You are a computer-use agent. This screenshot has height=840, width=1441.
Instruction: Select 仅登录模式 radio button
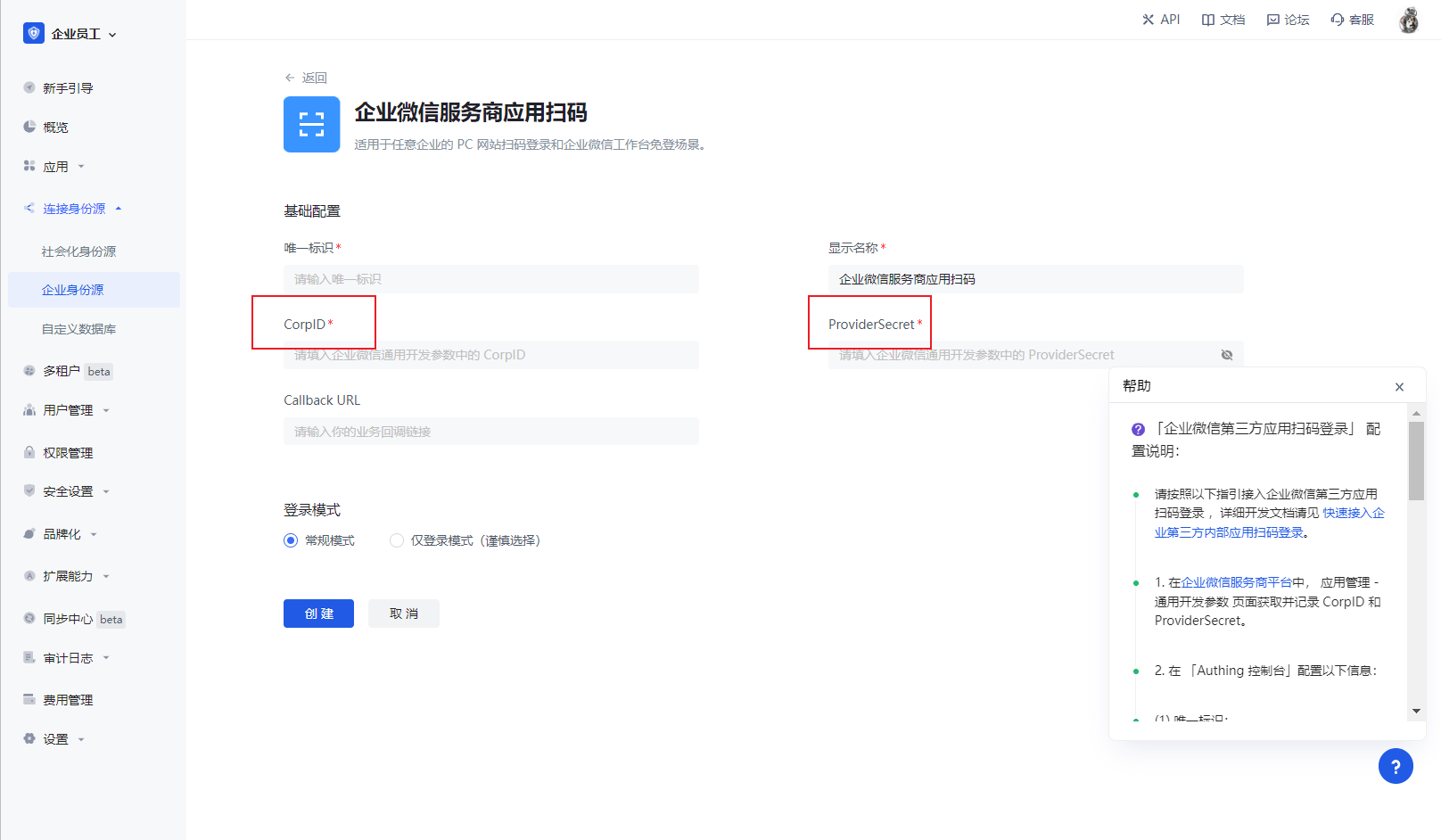pyautogui.click(x=397, y=540)
